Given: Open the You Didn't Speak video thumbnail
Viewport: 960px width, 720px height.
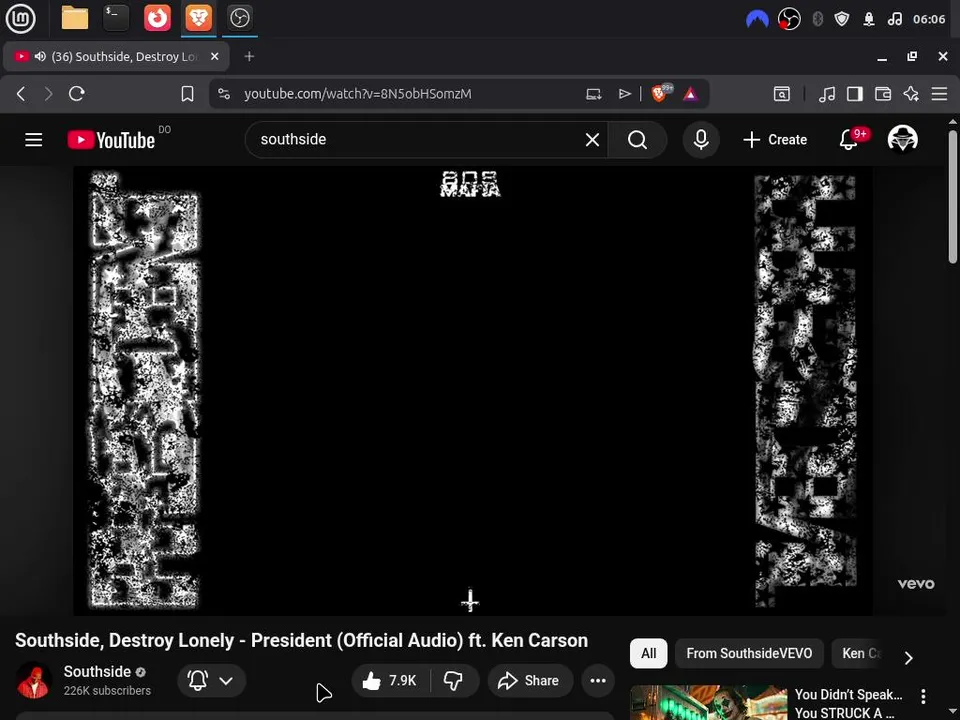Looking at the screenshot, I should point(709,702).
